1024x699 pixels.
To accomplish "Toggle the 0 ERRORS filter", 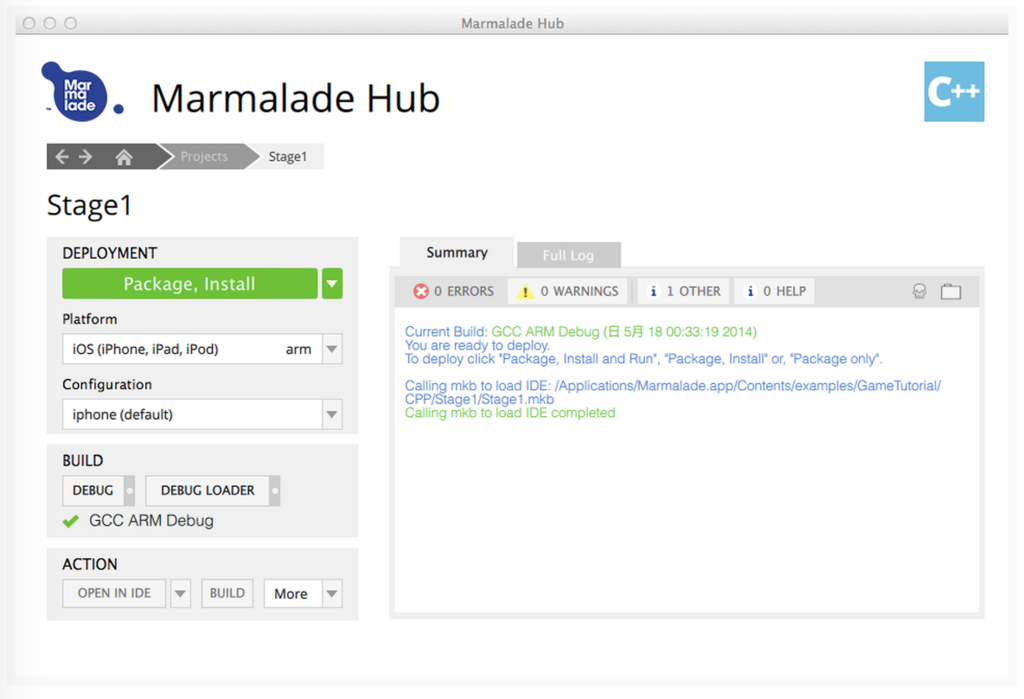I will 453,291.
